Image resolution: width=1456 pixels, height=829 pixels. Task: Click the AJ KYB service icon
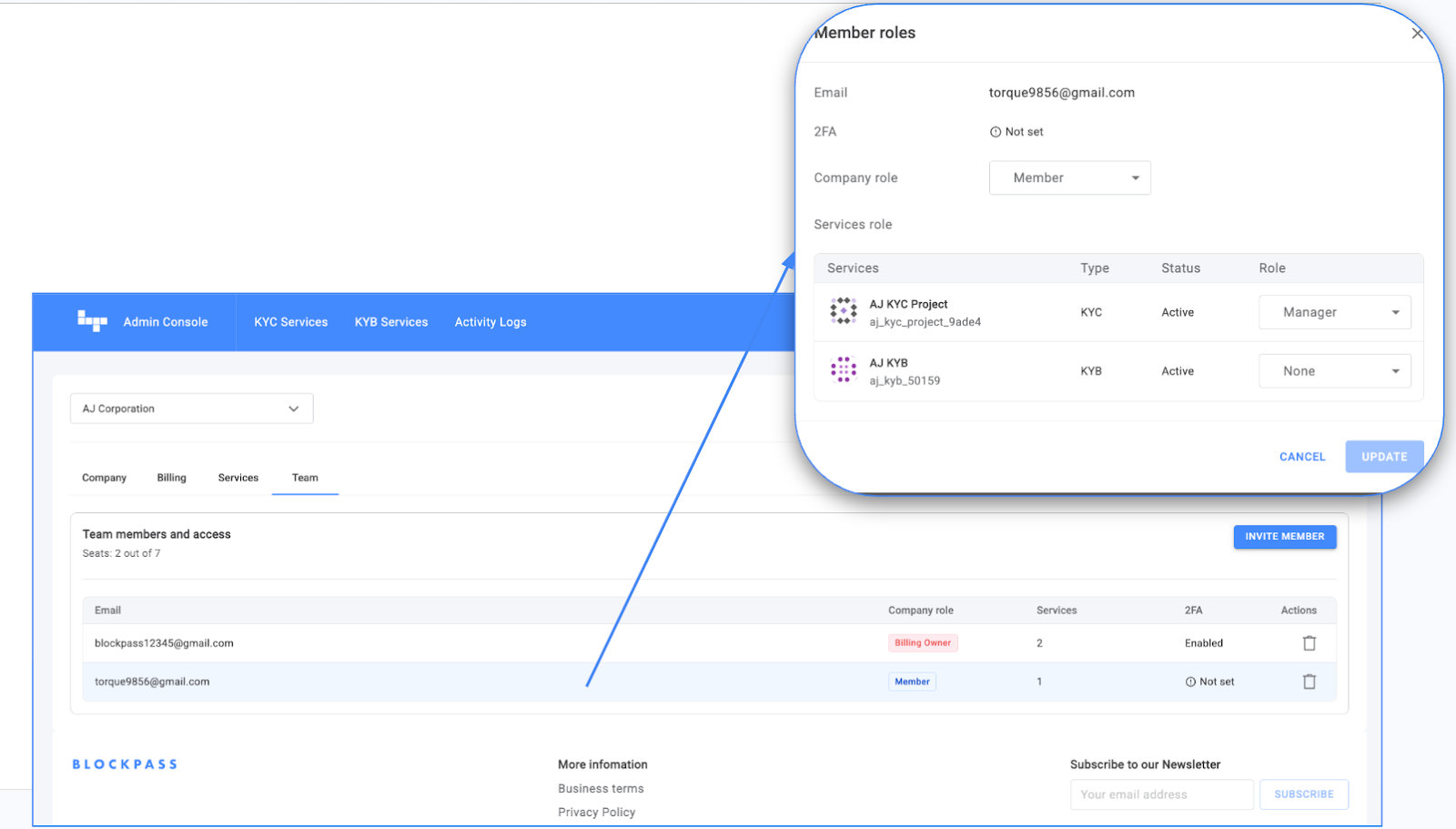[x=844, y=370]
